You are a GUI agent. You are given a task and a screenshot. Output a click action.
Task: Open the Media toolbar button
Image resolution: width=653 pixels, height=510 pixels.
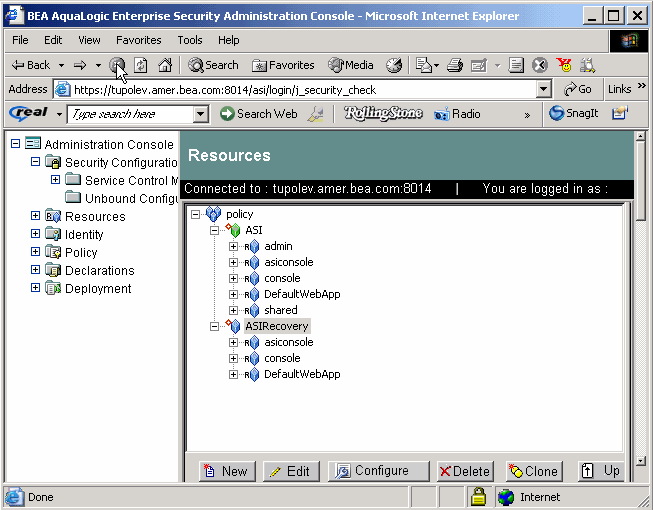[x=351, y=65]
